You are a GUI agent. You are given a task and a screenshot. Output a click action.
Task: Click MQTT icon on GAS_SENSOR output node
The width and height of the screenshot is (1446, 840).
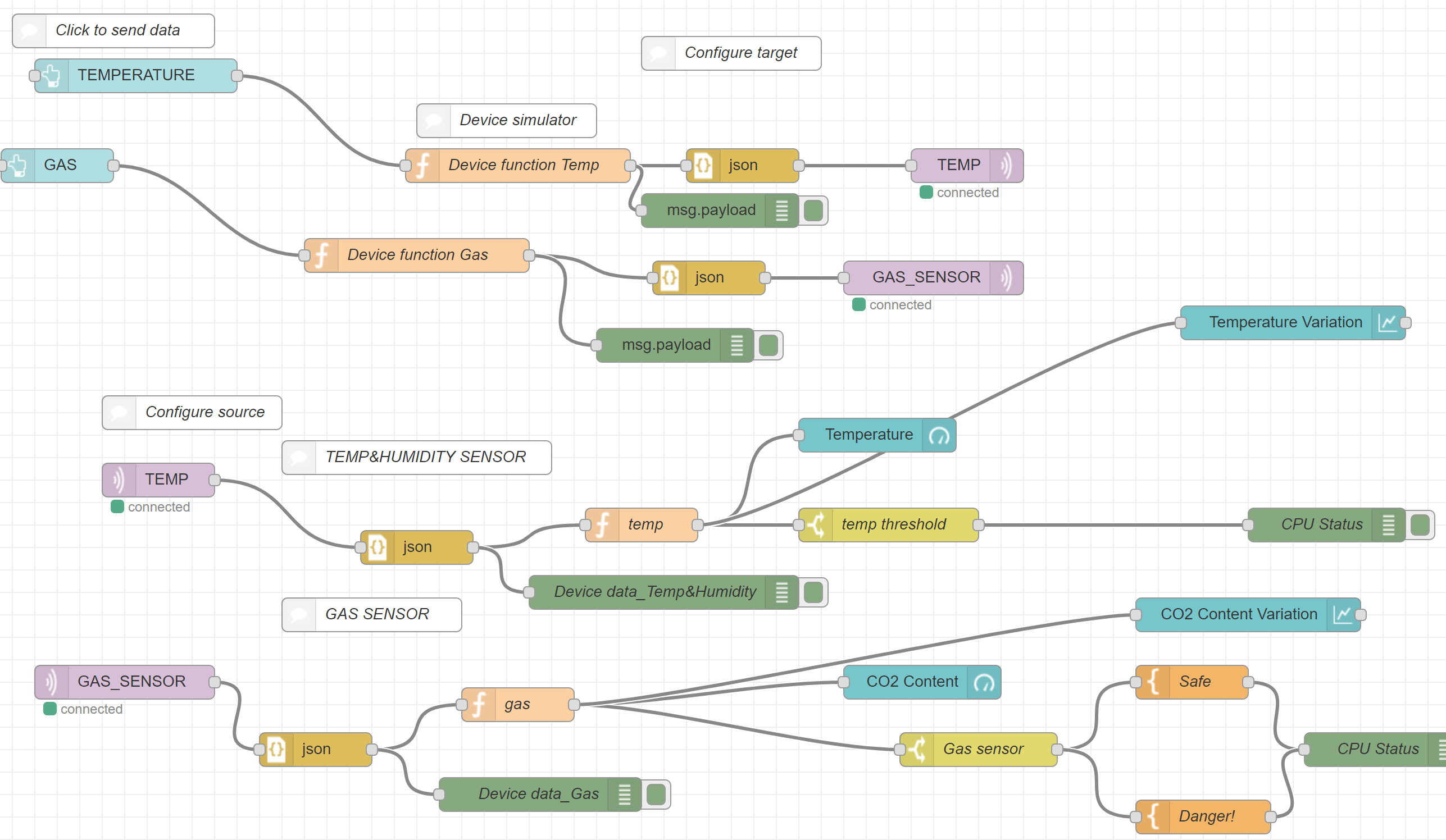coord(1006,278)
